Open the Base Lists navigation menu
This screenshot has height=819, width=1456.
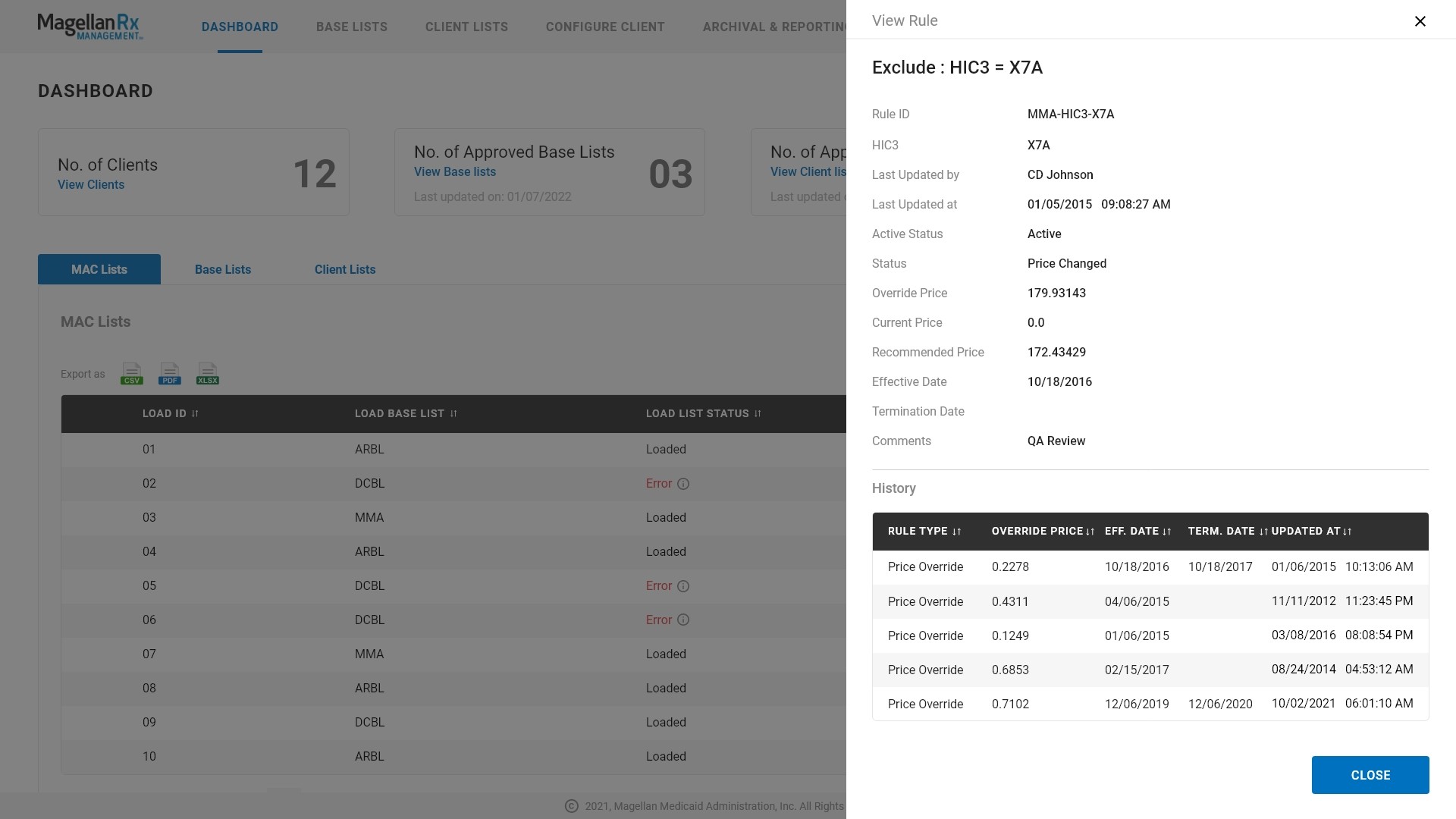pyautogui.click(x=351, y=27)
